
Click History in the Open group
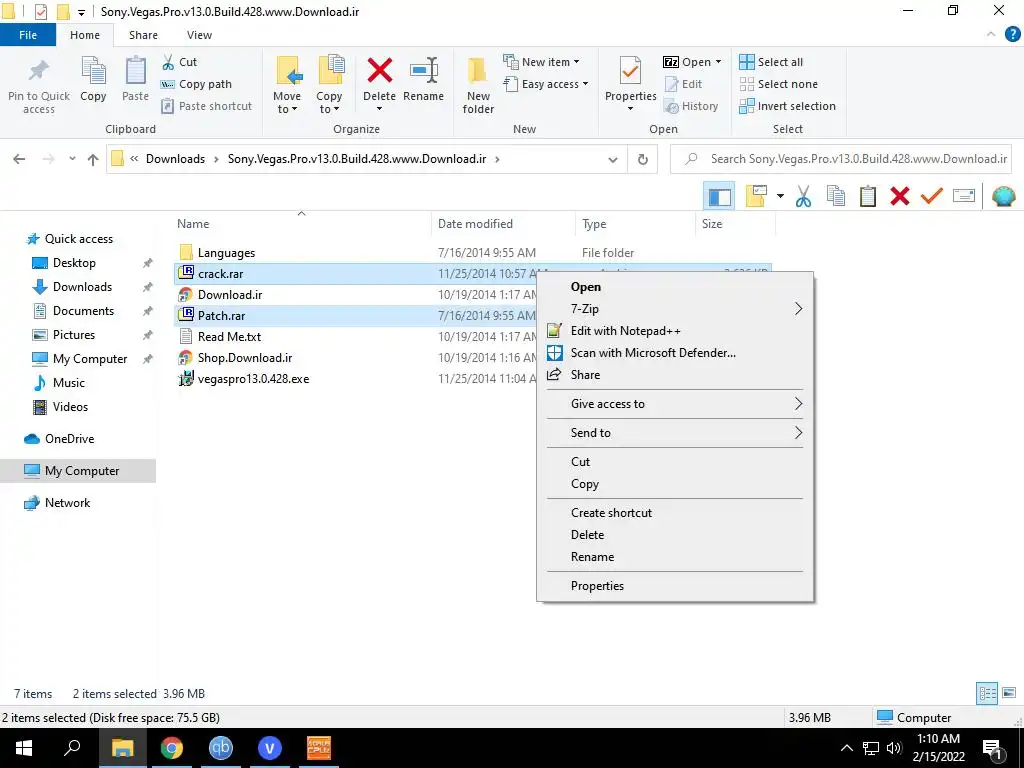coord(691,106)
